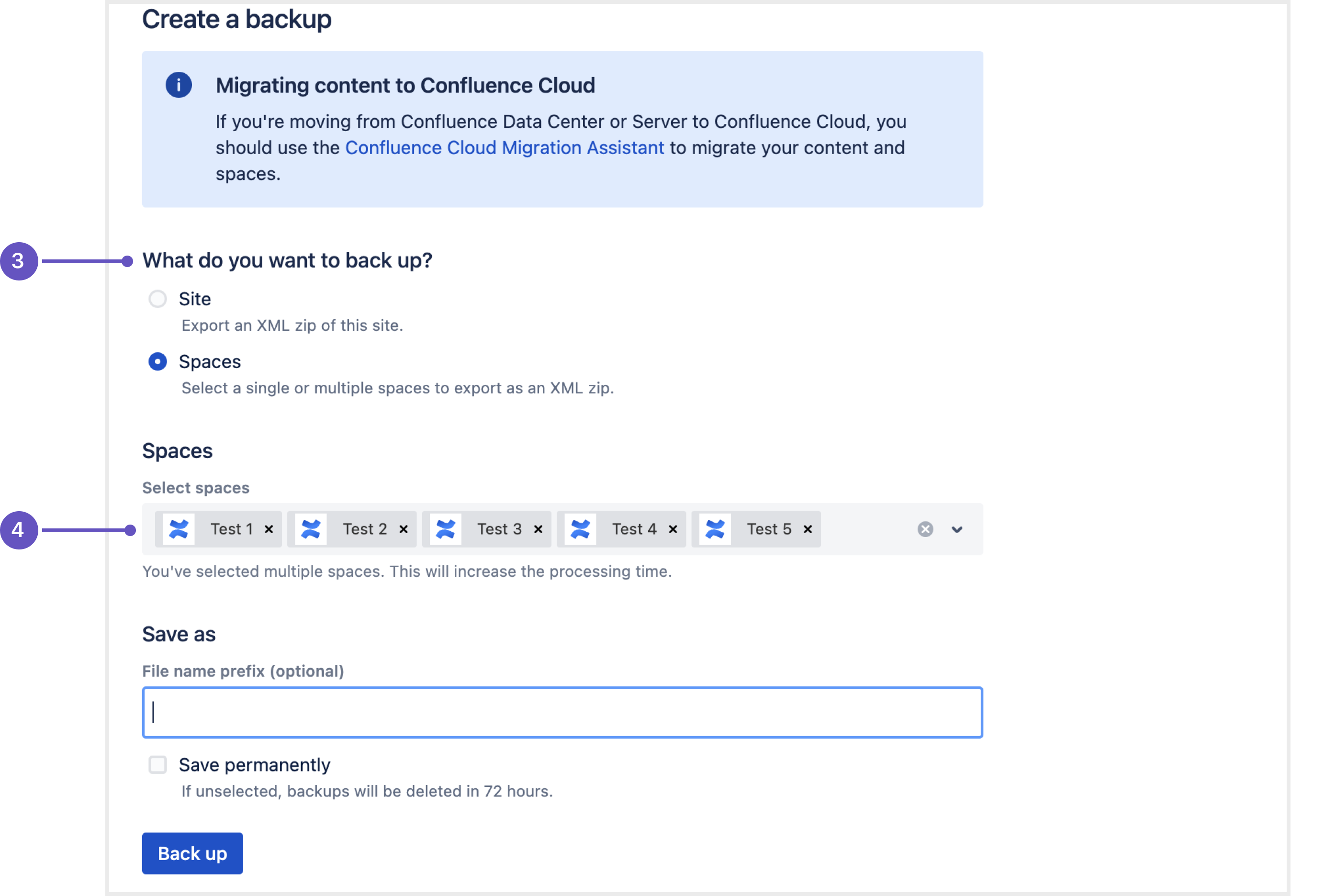Click the 'Create a backup' page heading
The height and width of the screenshot is (896, 1324).
(x=237, y=19)
